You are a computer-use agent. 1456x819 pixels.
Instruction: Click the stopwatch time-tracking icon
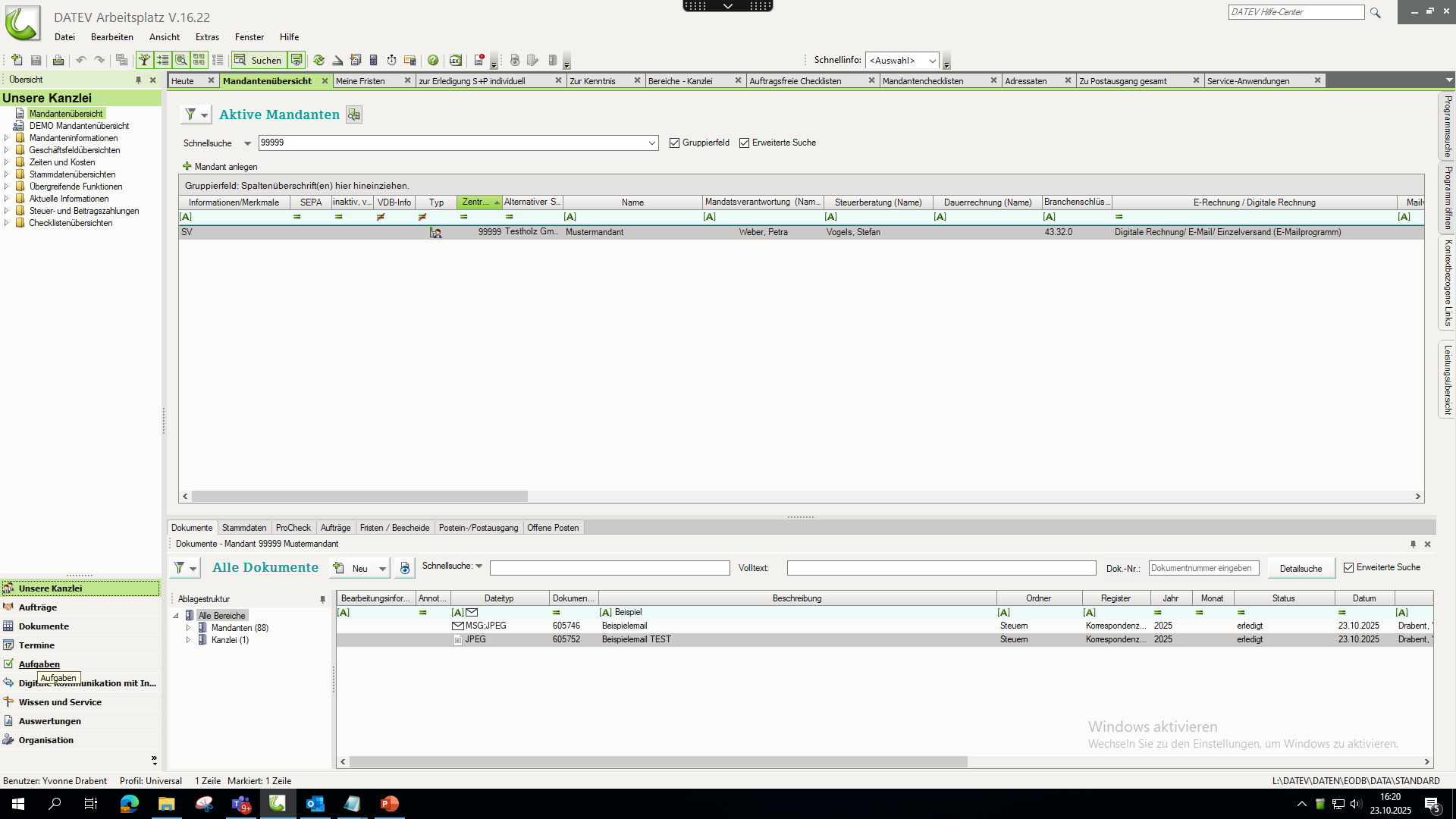[391, 60]
